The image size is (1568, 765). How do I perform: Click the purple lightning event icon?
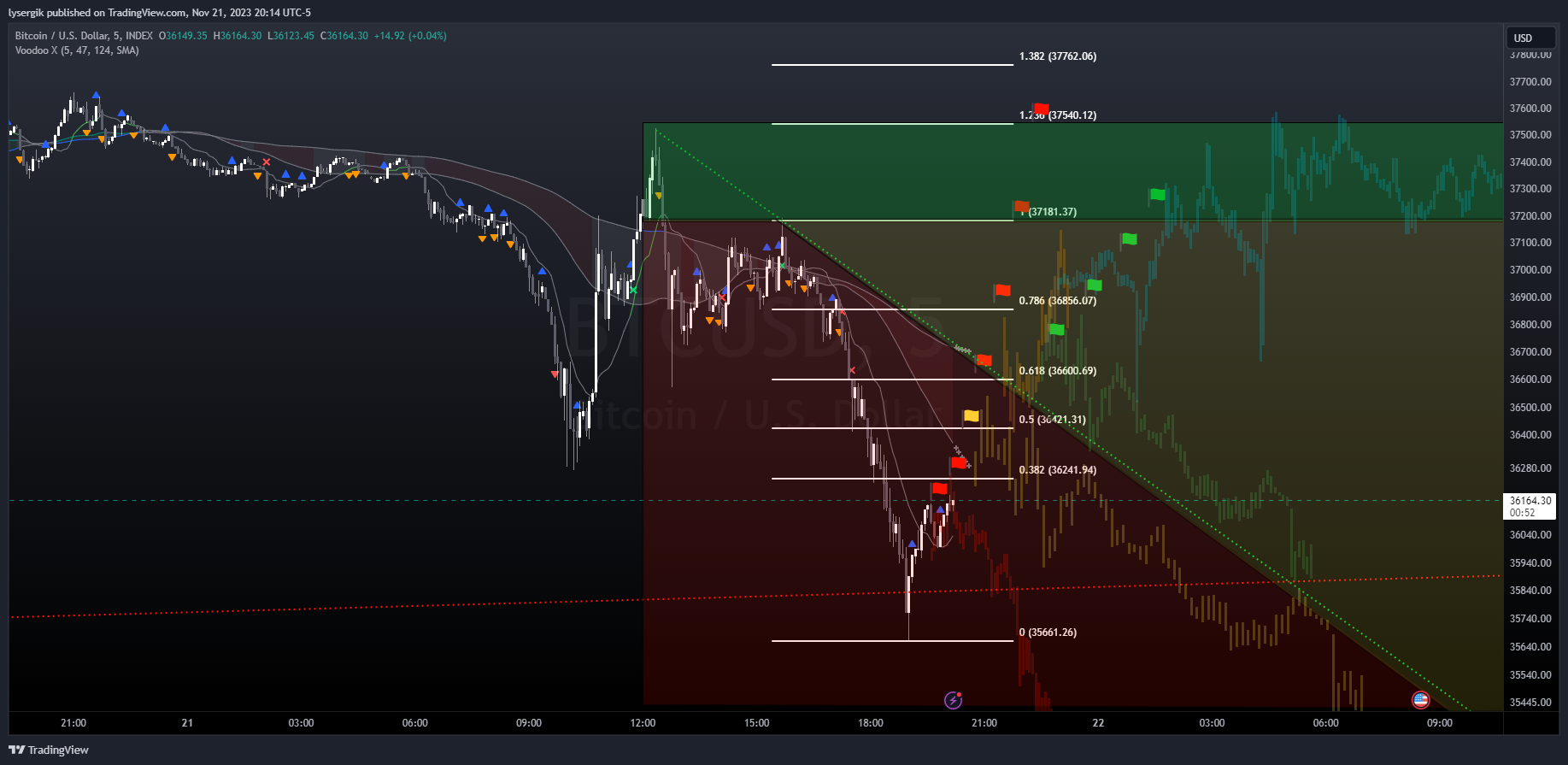953,700
